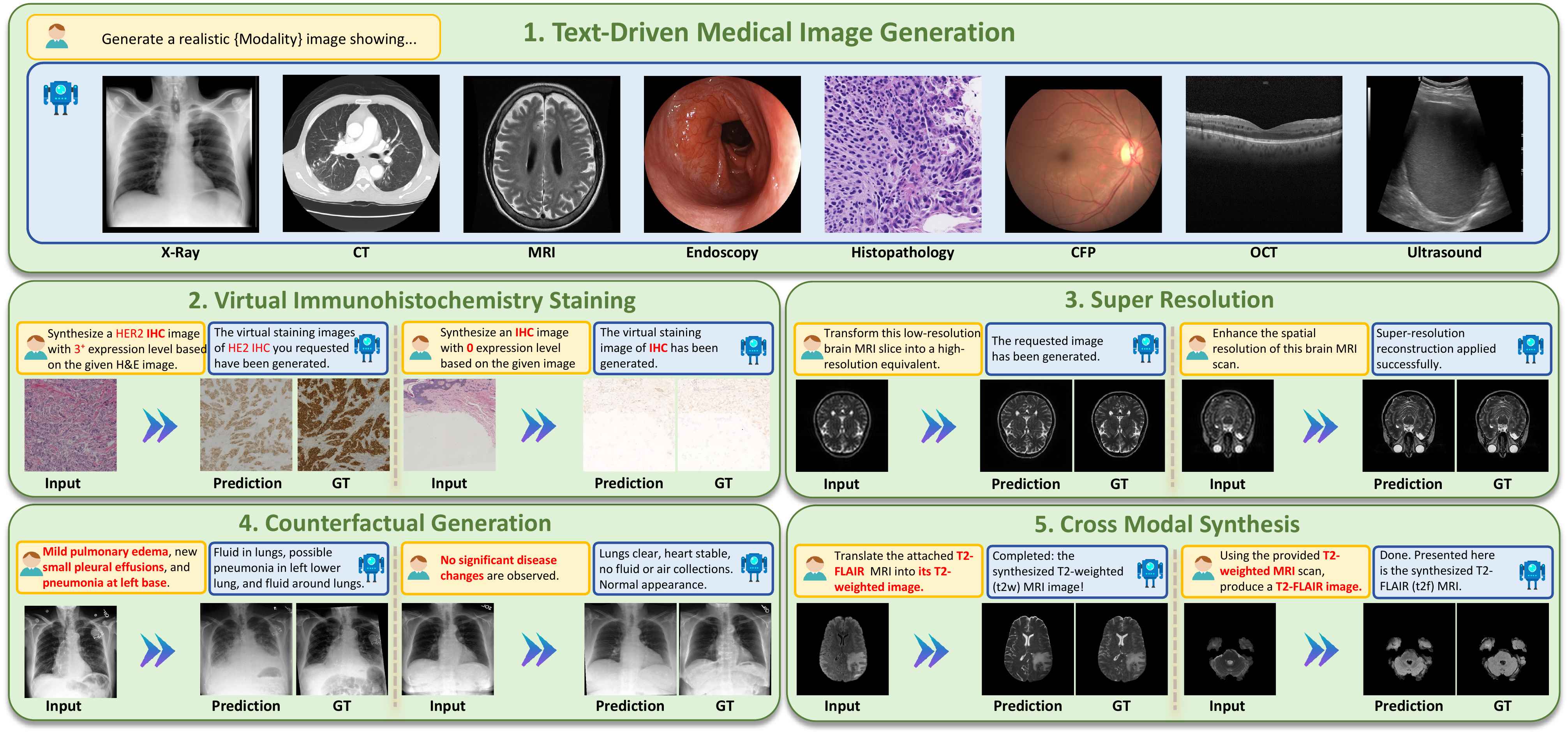Click the 'No significant disease changes' prompt box
Image resolution: width=1568 pixels, height=735 pixels.
coord(496,568)
